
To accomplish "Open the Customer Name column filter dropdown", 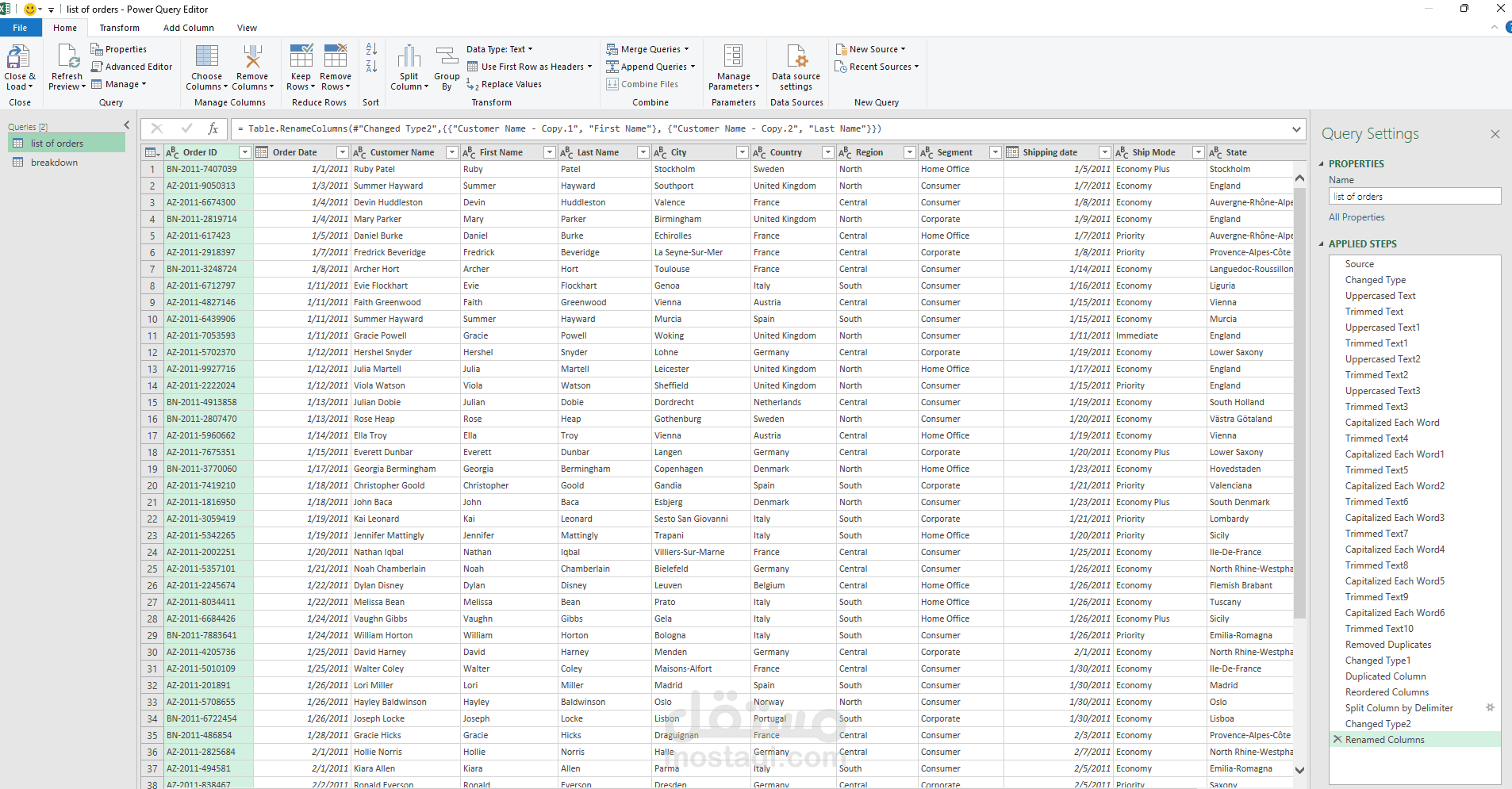I will 452,152.
